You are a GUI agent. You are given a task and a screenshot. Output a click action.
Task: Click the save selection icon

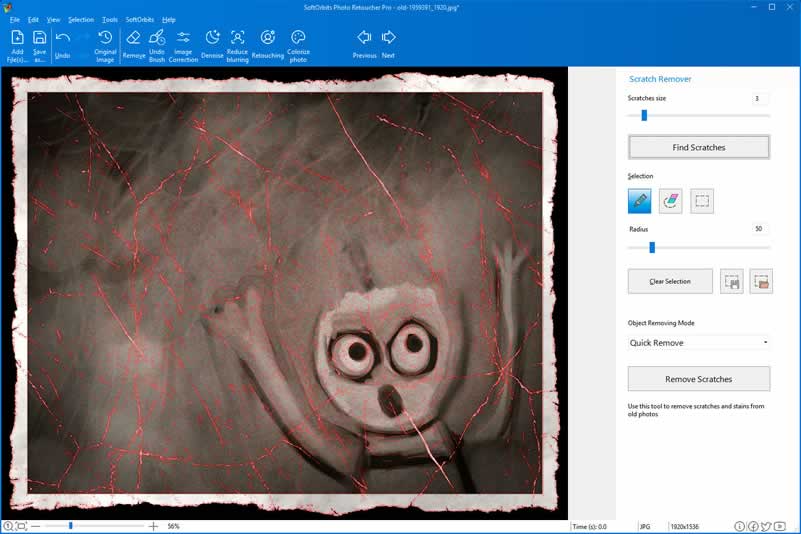click(x=732, y=281)
